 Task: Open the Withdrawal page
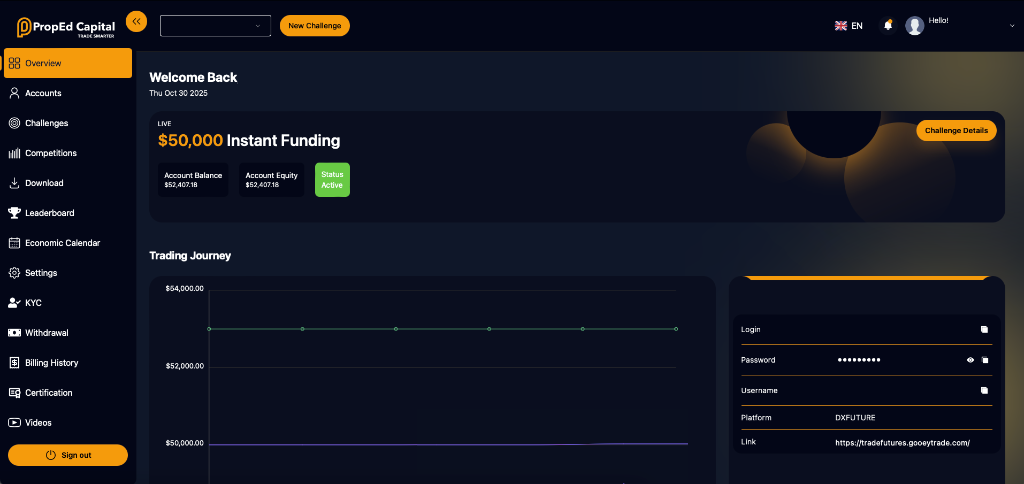[68, 333]
